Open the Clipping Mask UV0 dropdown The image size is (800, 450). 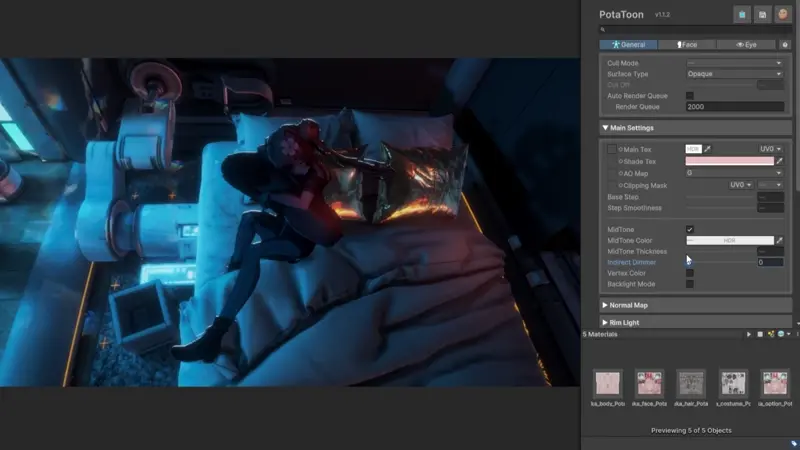[x=741, y=185]
